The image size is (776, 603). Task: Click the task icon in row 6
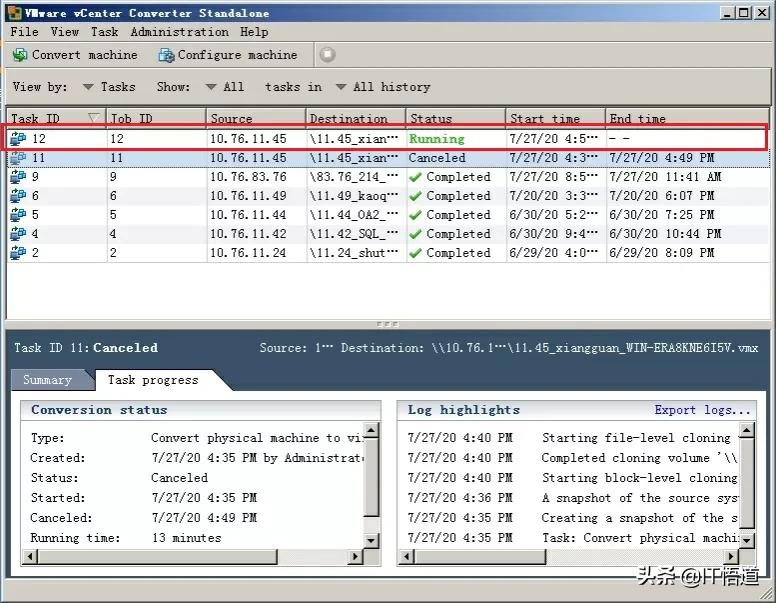tap(18, 196)
